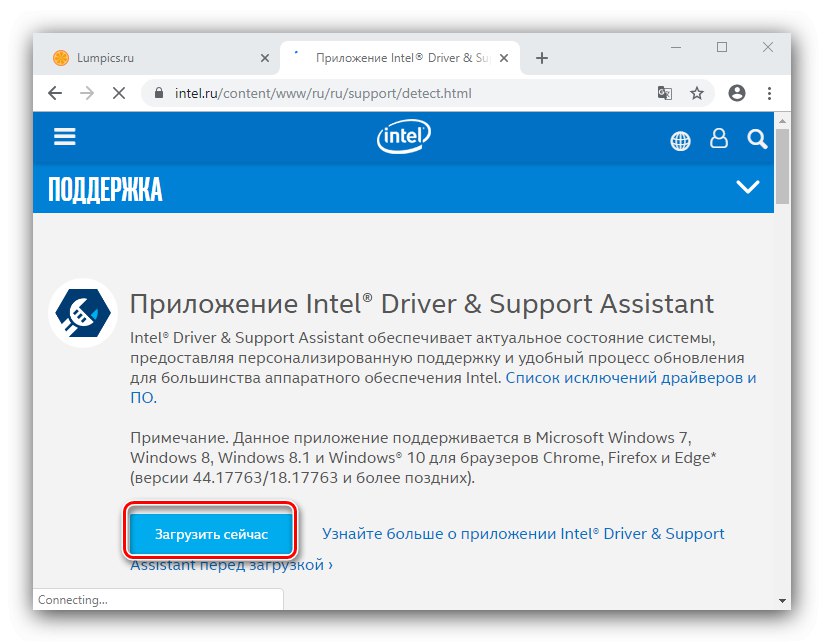This screenshot has width=824, height=643.
Task: Expand the Поддержка section chevron
Action: point(747,187)
